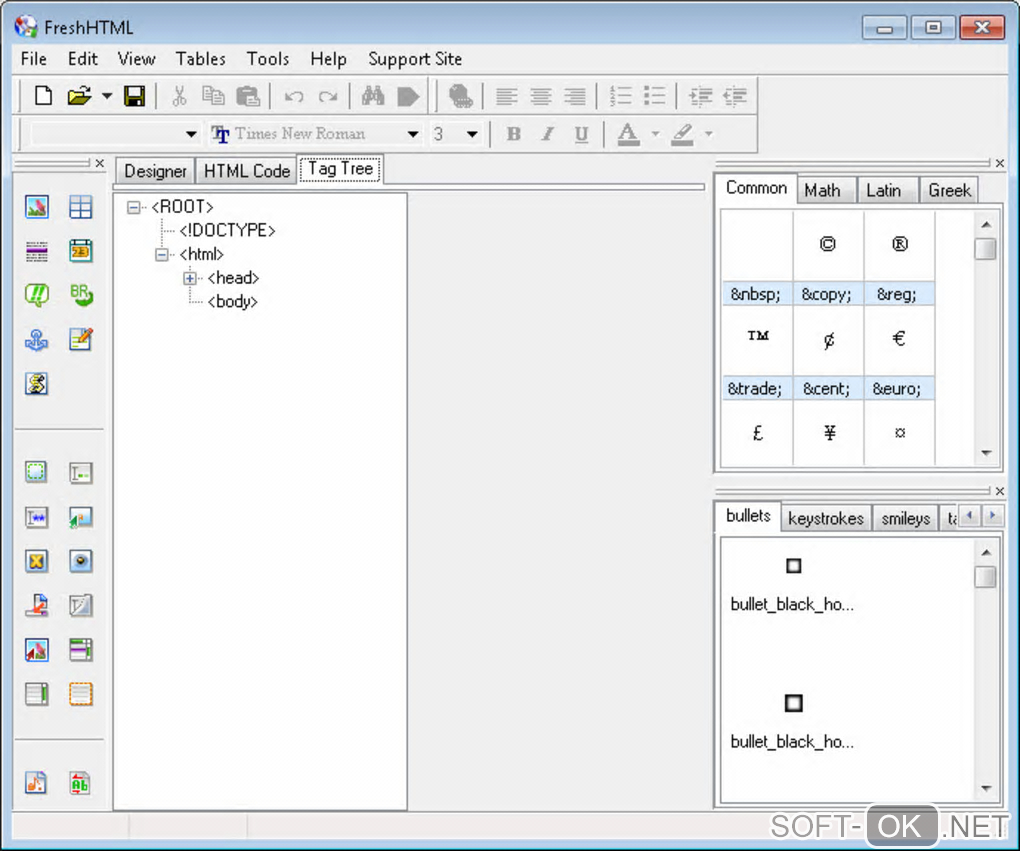Select the <!DOCTYPE> tree item
The image size is (1020, 851).
pyautogui.click(x=227, y=230)
